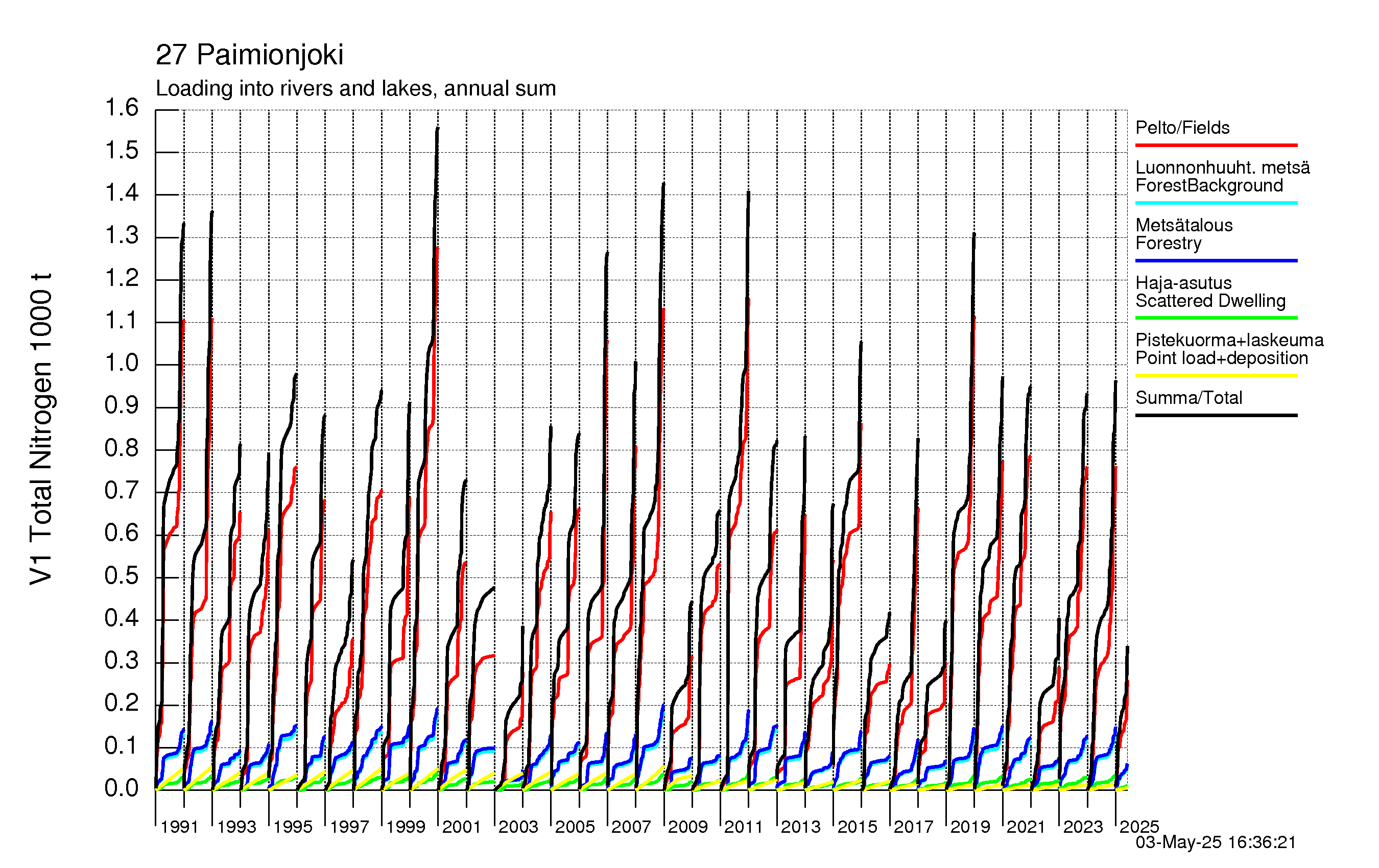Click the x-axis year label 1997
Viewport: 1379px width, 868px height.
pyautogui.click(x=349, y=827)
